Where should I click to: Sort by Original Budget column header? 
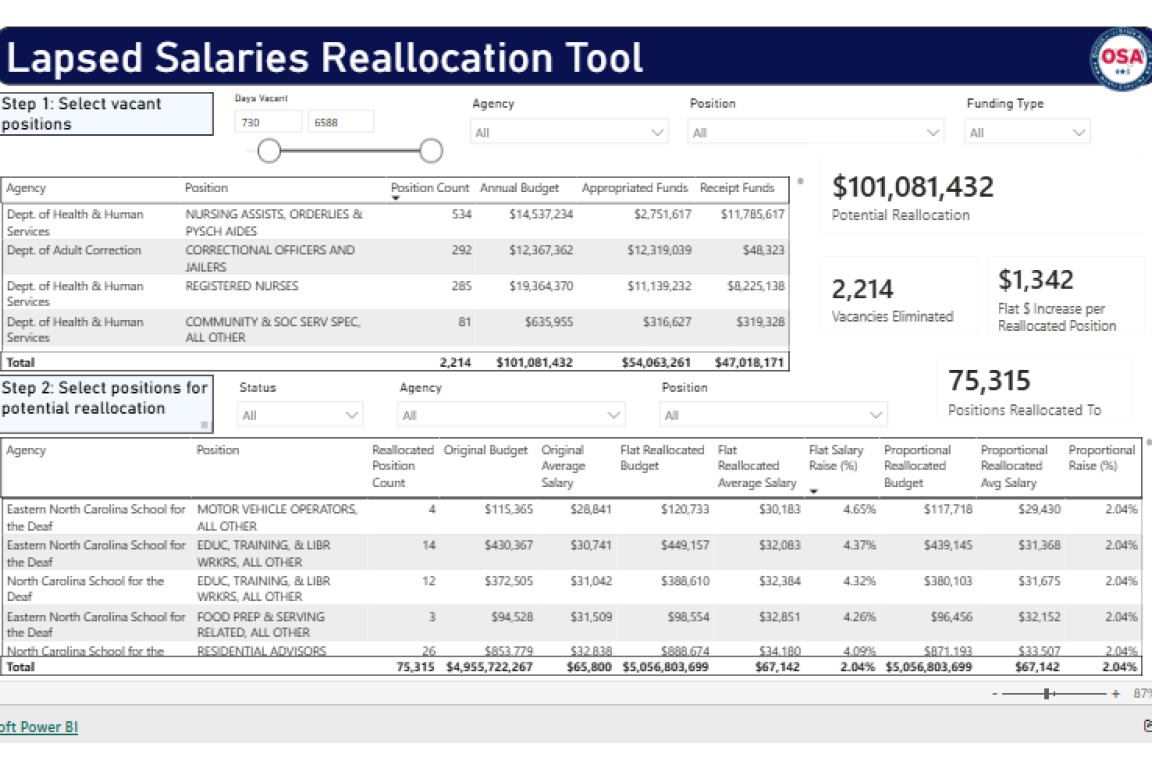click(x=486, y=450)
